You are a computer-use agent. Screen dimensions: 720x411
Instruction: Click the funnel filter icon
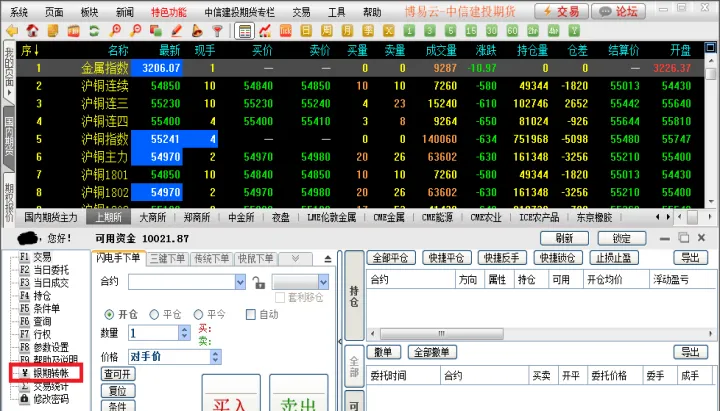click(217, 31)
